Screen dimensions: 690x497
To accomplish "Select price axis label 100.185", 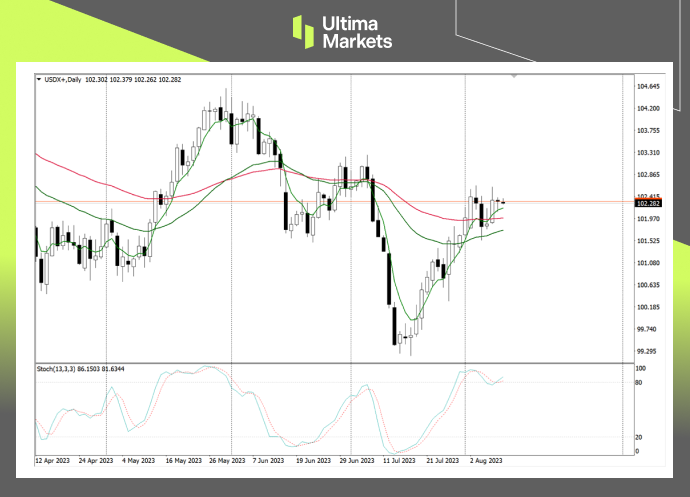I will [x=648, y=307].
